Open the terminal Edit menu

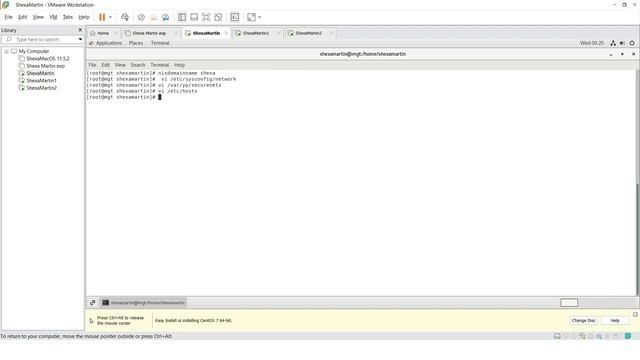pyautogui.click(x=105, y=65)
